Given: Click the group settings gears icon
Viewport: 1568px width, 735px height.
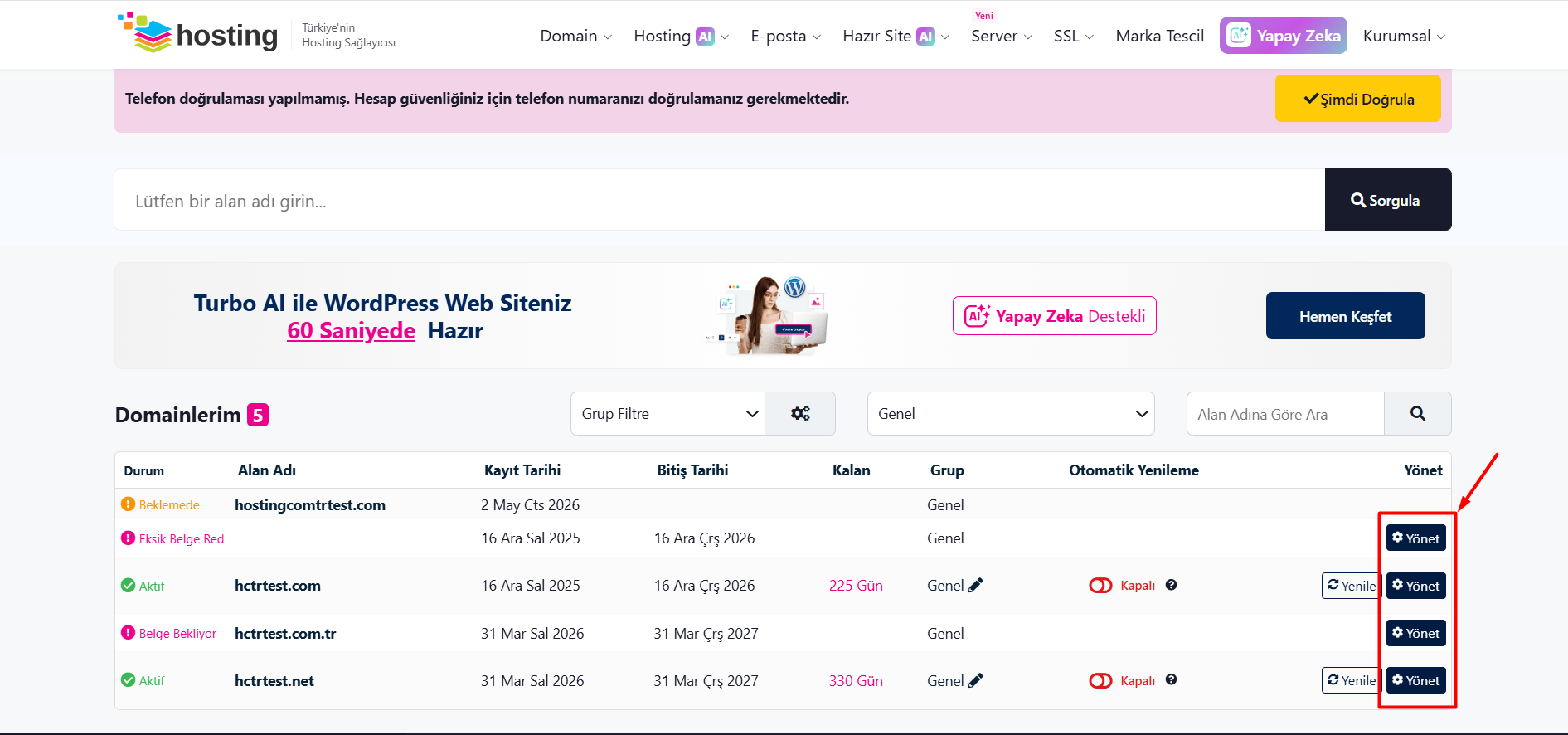Looking at the screenshot, I should point(800,413).
